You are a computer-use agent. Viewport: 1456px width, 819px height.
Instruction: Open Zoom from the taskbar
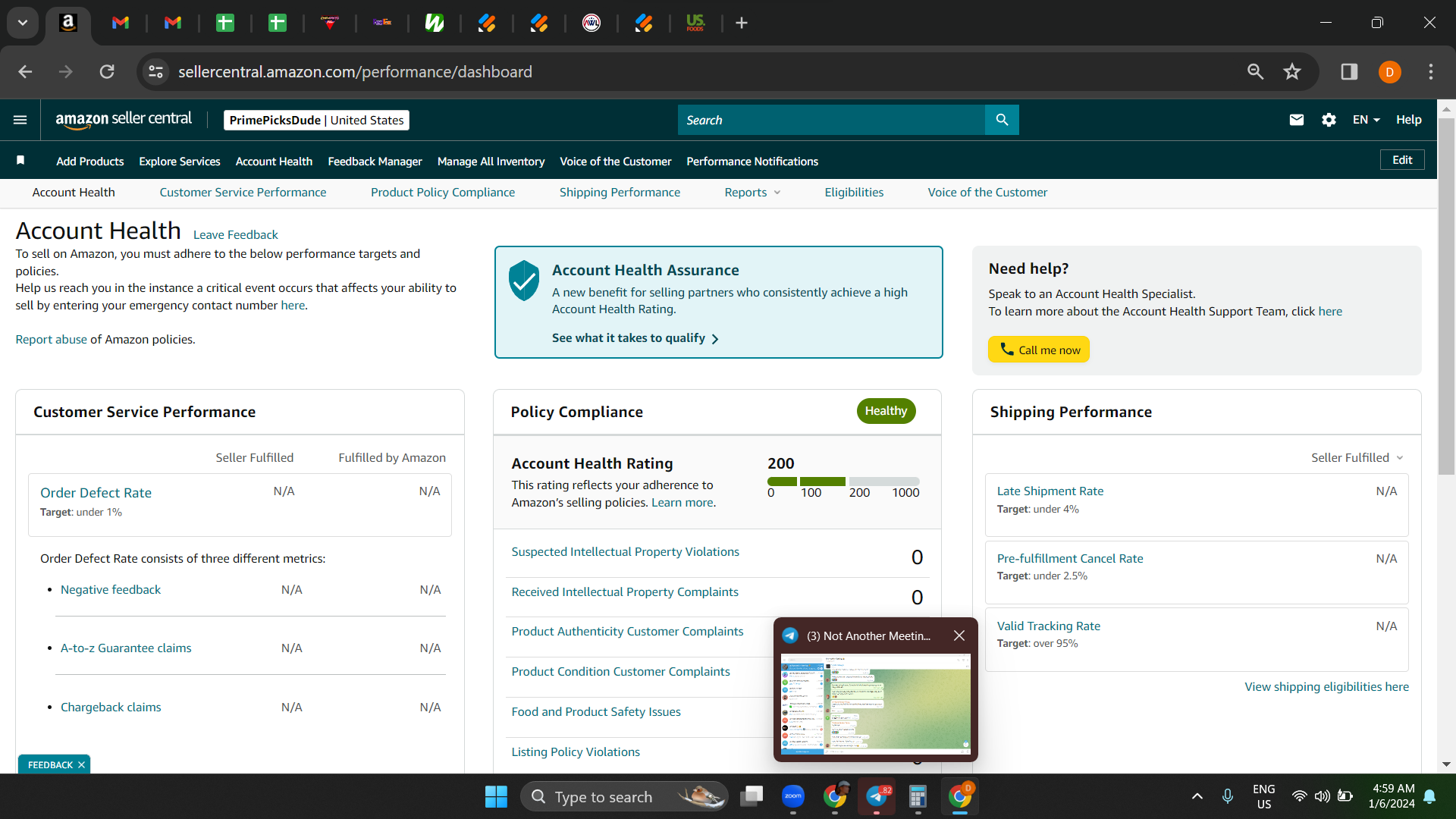(x=793, y=796)
